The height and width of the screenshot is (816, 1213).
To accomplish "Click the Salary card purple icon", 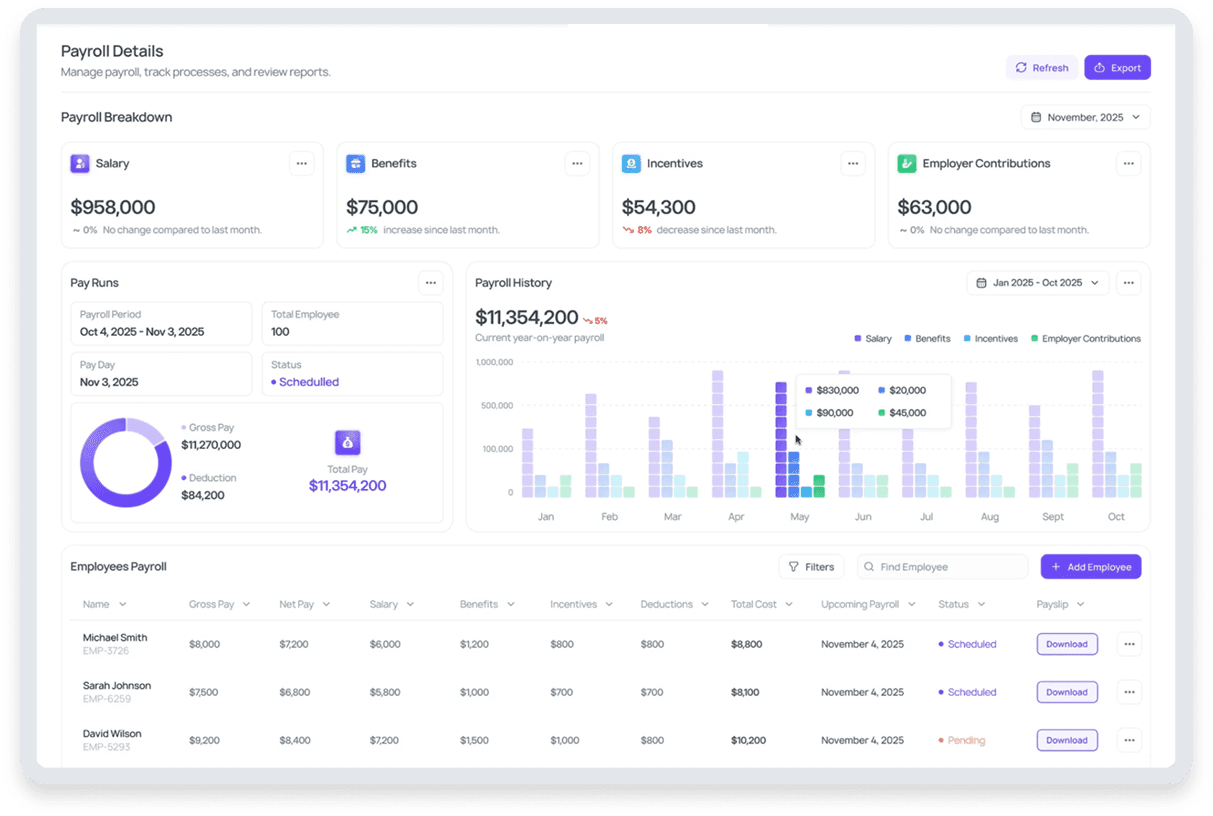I will tap(80, 163).
